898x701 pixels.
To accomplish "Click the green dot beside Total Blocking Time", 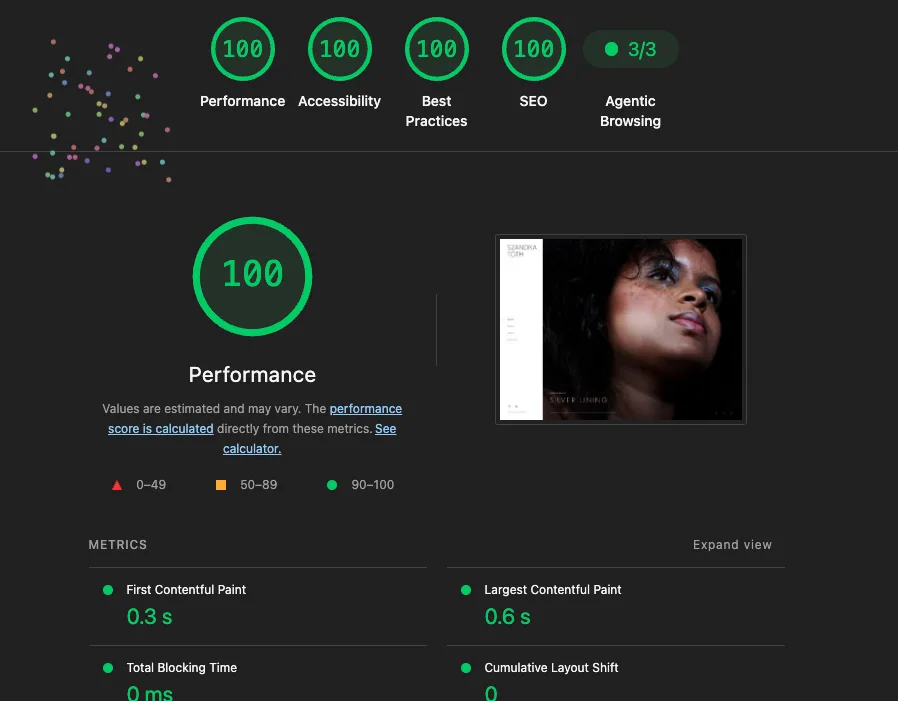I will click(x=108, y=668).
